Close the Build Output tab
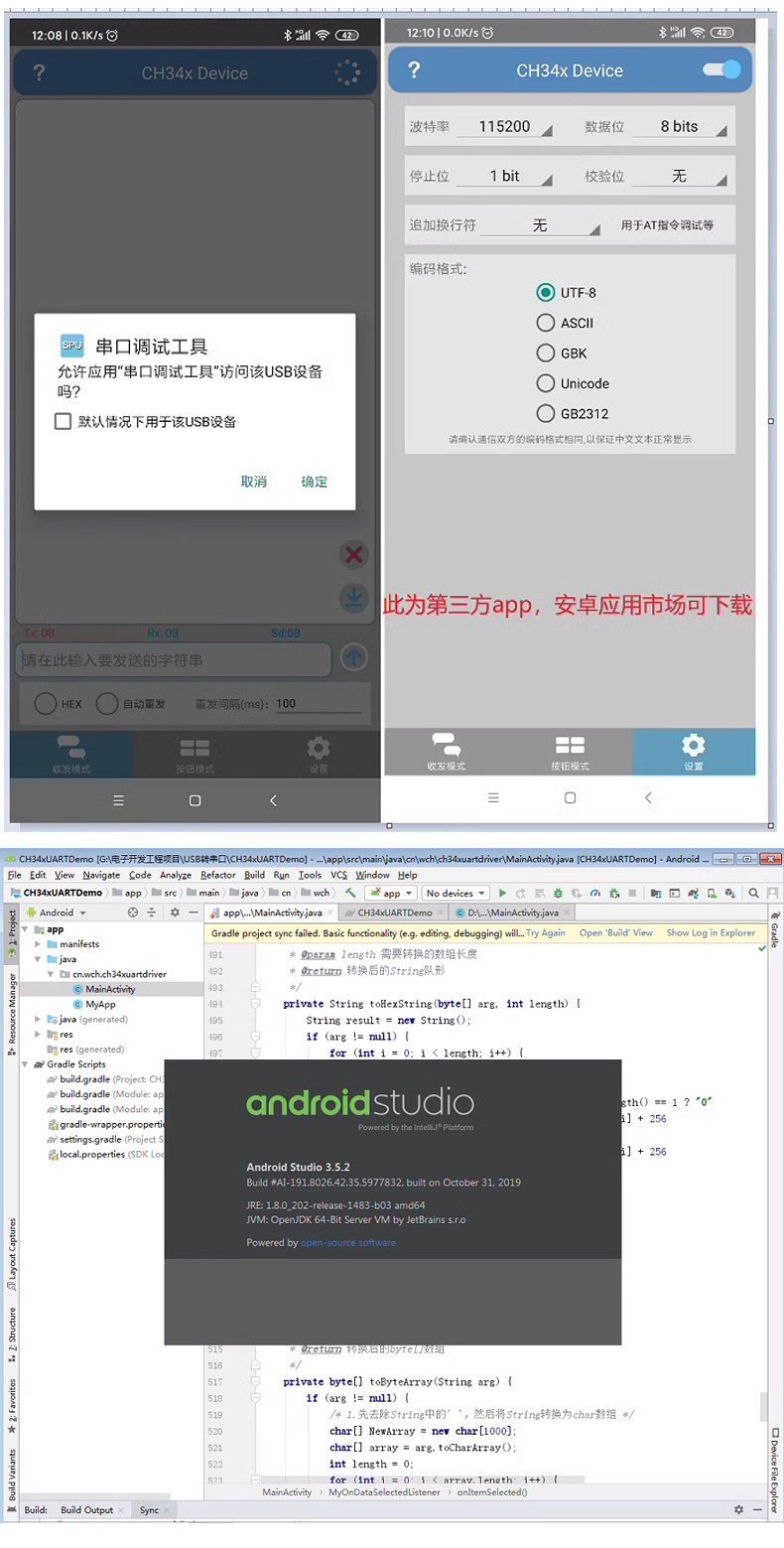Image resolution: width=784 pixels, height=1548 pixels. pos(121,1510)
